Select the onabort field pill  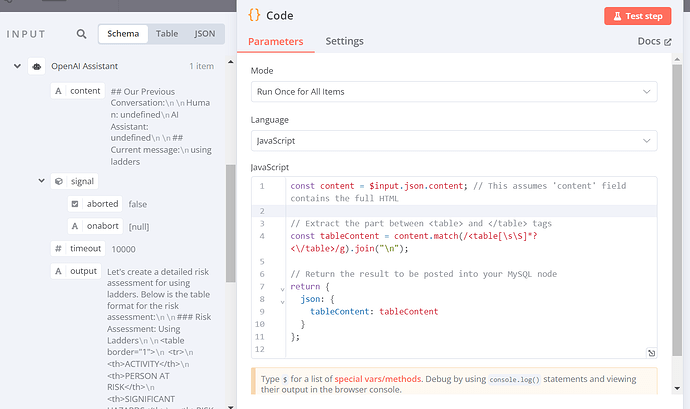(95, 226)
